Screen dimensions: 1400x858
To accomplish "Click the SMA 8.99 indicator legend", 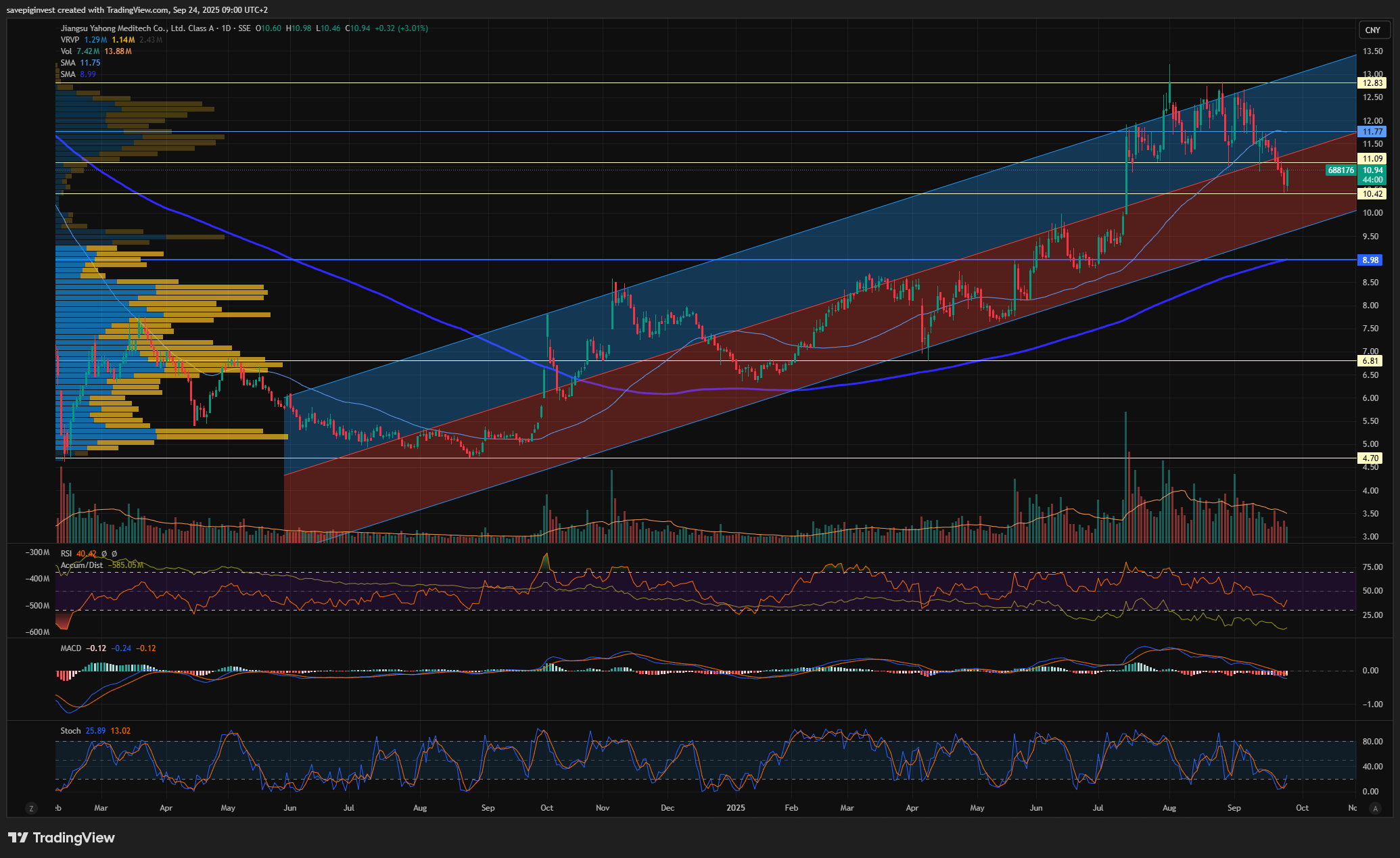I will (68, 74).
